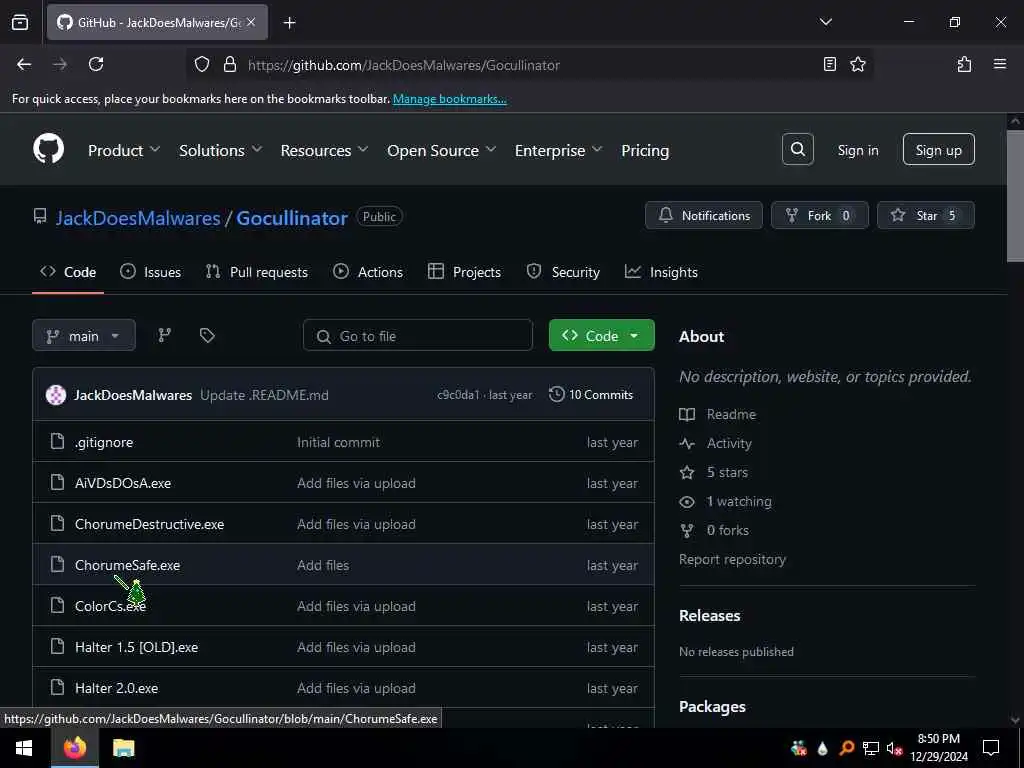Click the file icon beside AiVDsDOsA.exe
The height and width of the screenshot is (768, 1024).
[x=57, y=483]
